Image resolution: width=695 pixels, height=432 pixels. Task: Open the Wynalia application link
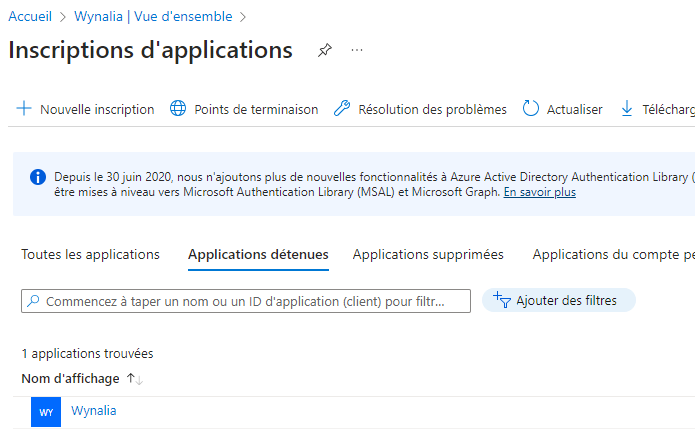[x=94, y=411]
